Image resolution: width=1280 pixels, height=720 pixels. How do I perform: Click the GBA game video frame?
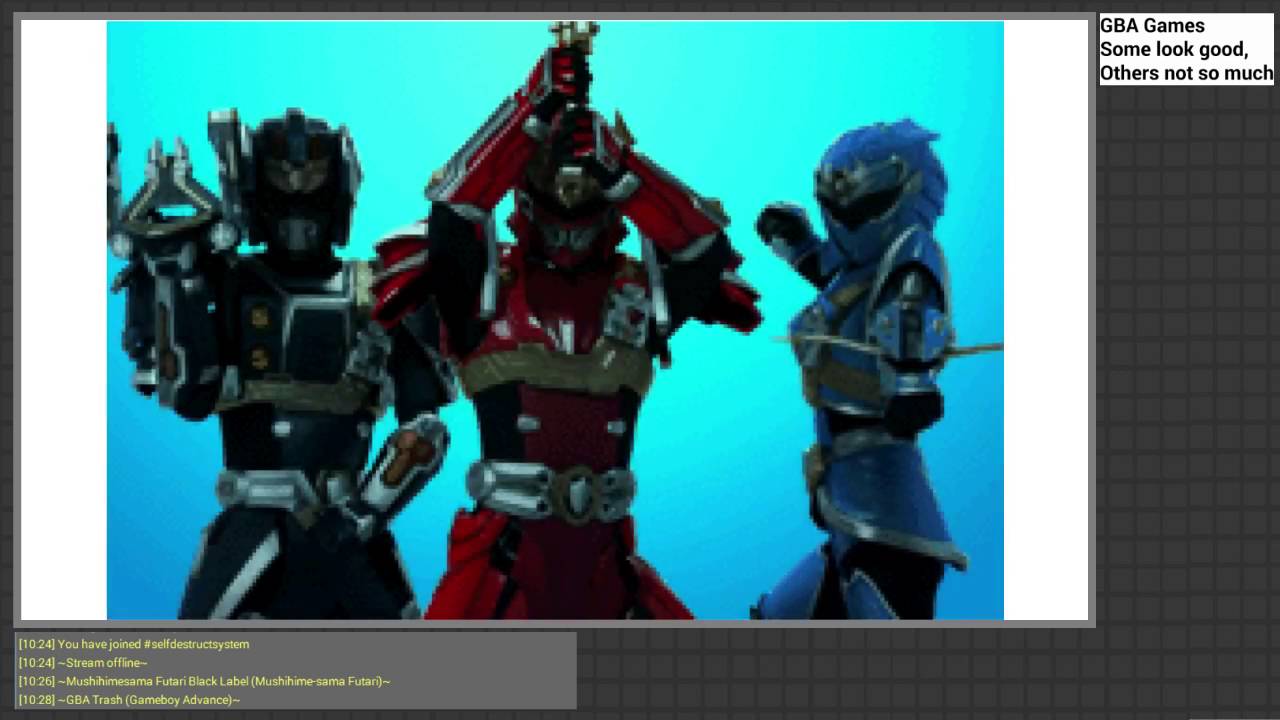click(555, 320)
